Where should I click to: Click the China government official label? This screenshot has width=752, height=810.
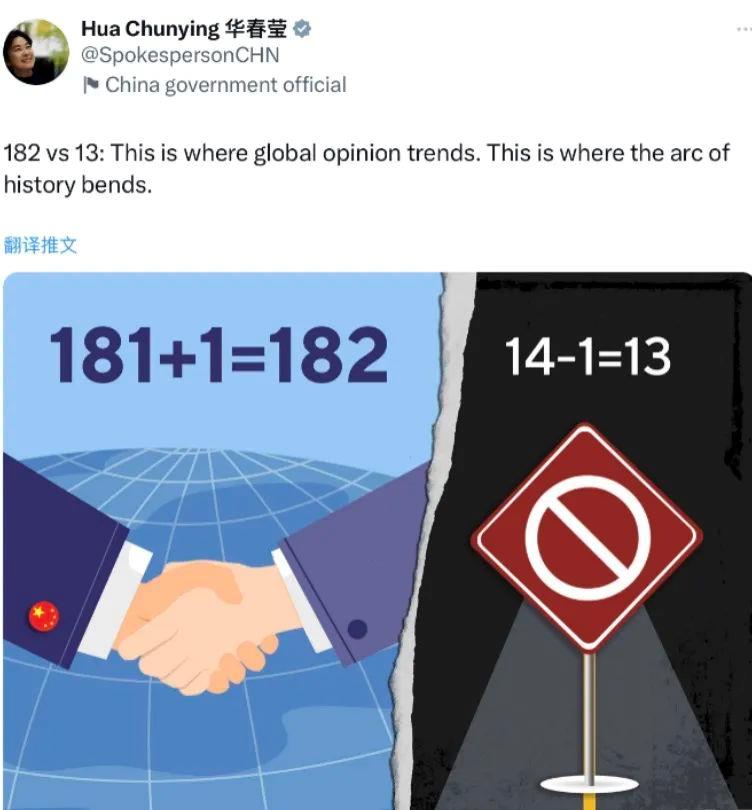point(226,85)
